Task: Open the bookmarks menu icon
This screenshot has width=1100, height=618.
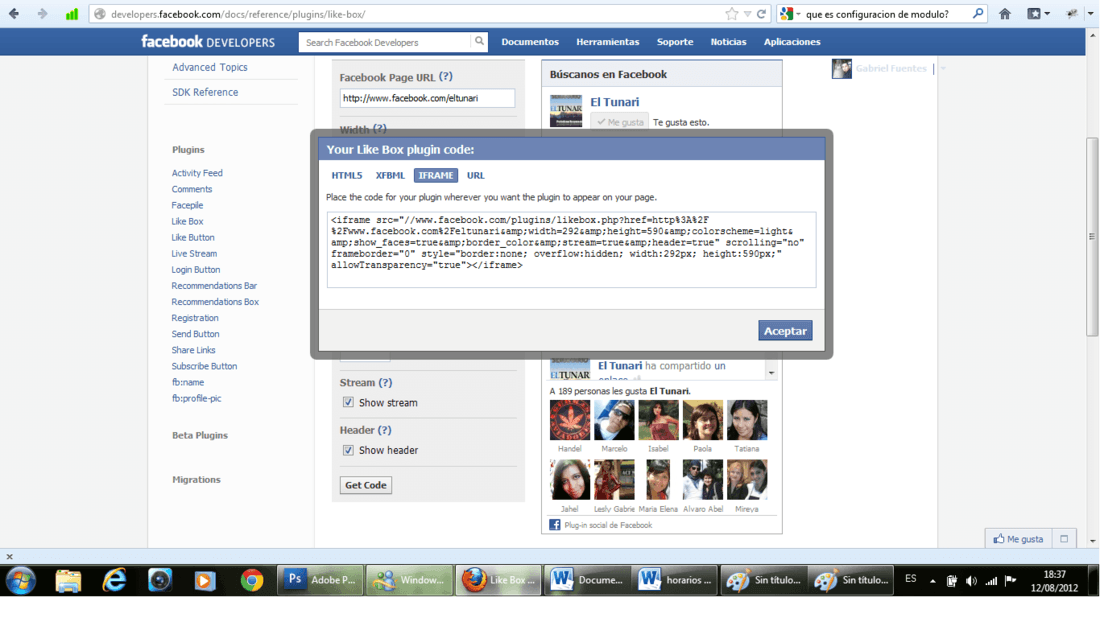Action: point(1034,13)
